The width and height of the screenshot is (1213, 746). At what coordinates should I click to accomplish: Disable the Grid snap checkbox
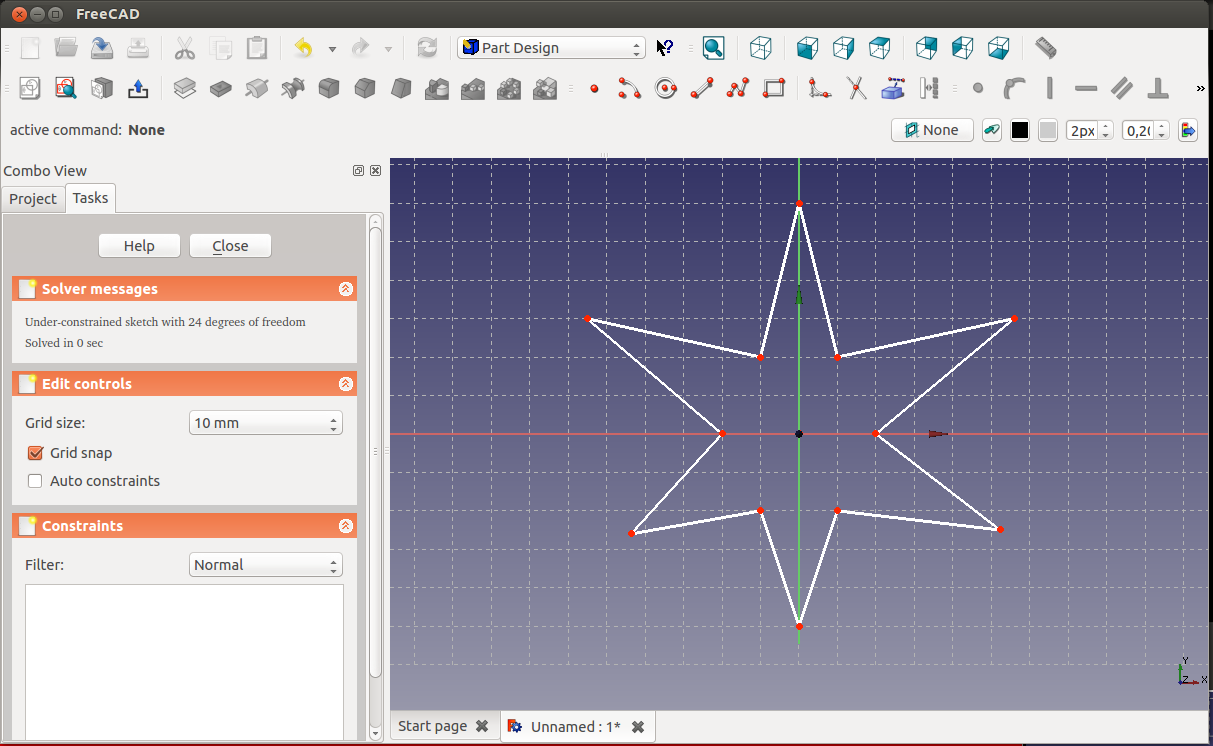pos(36,453)
